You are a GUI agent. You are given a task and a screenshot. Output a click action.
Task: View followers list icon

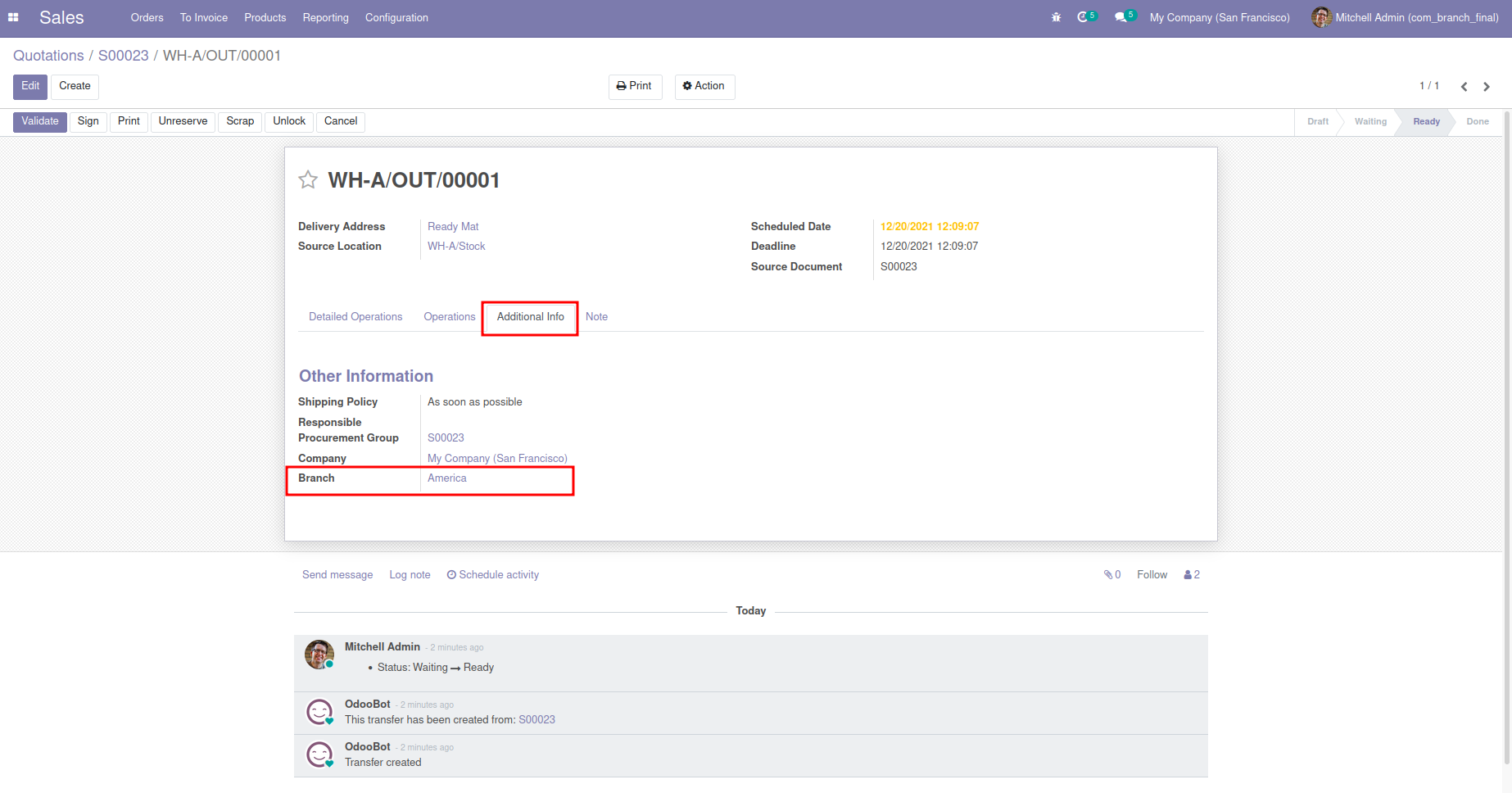[1191, 575]
